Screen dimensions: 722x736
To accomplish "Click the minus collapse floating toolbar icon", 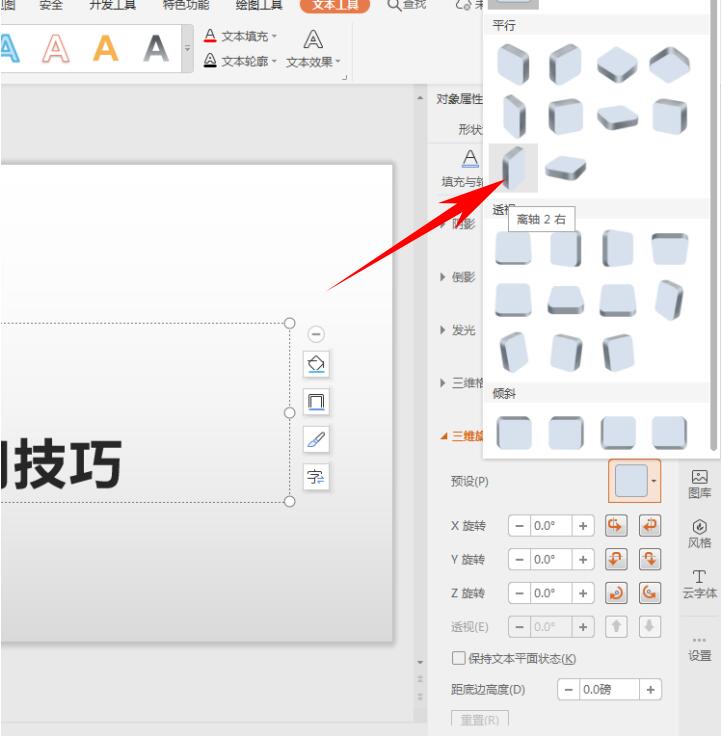I will (x=316, y=334).
